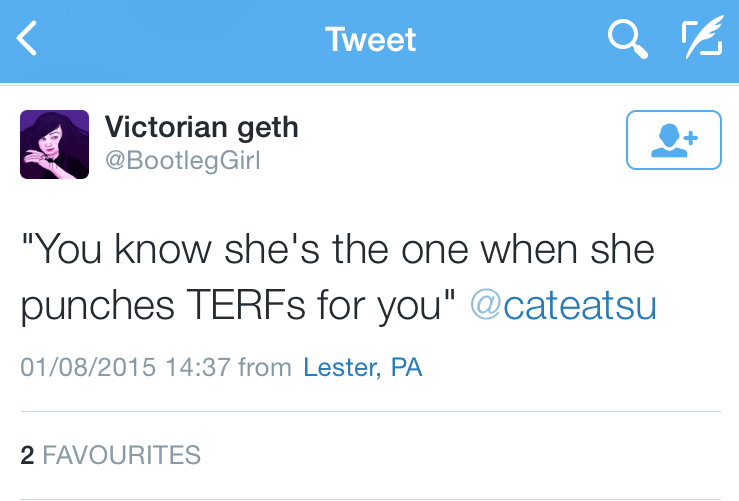View the 2 Favourites list
Screen dimensions: 739x501
[x=110, y=456]
